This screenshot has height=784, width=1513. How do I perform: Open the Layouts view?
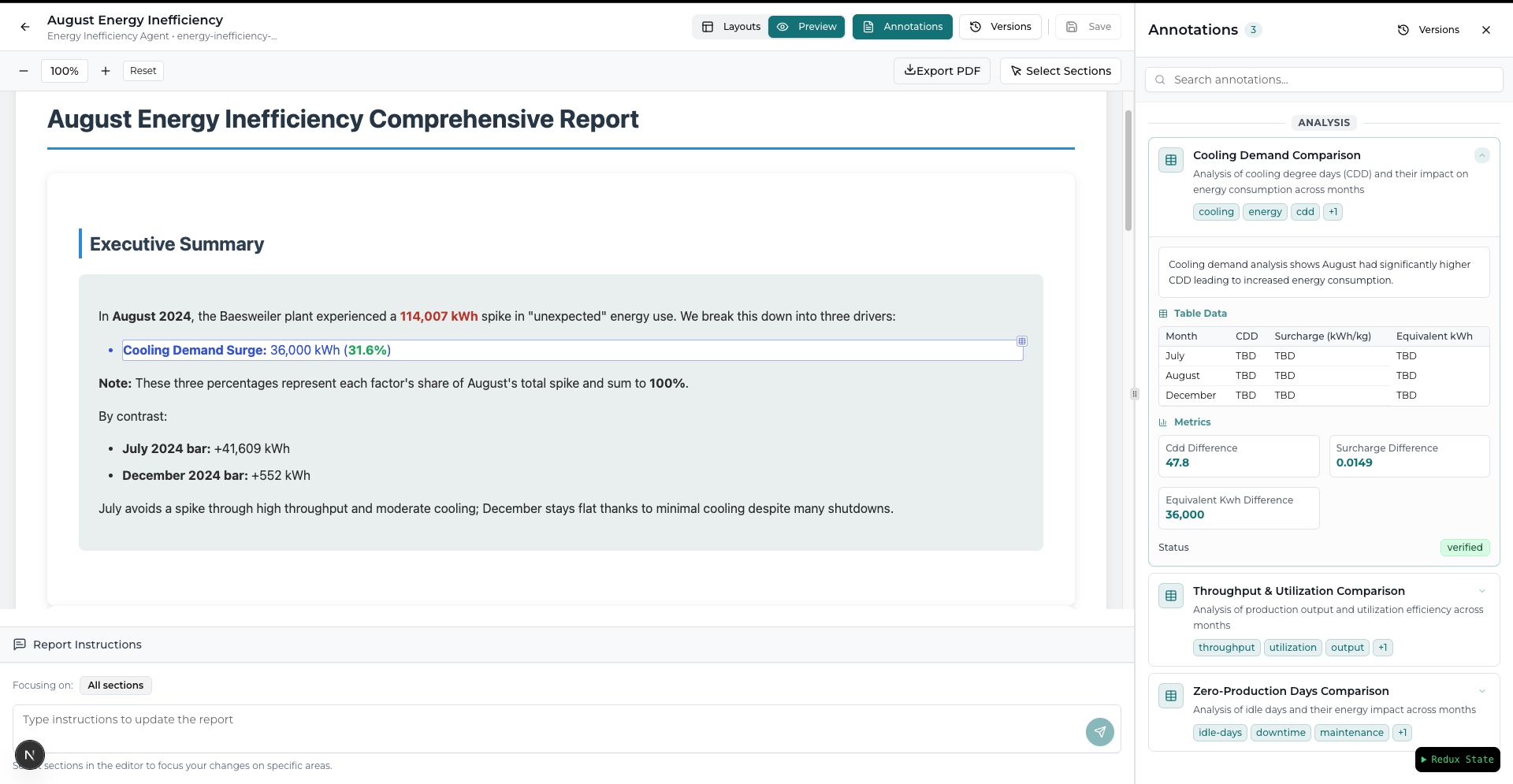pyautogui.click(x=730, y=27)
